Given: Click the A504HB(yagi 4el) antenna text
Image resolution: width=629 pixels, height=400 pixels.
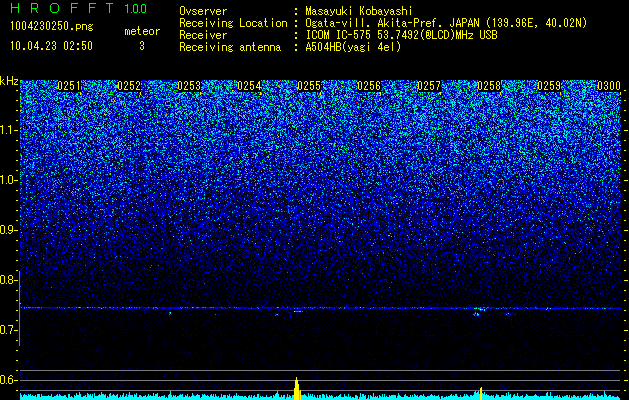Looking at the screenshot, I should [x=353, y=47].
